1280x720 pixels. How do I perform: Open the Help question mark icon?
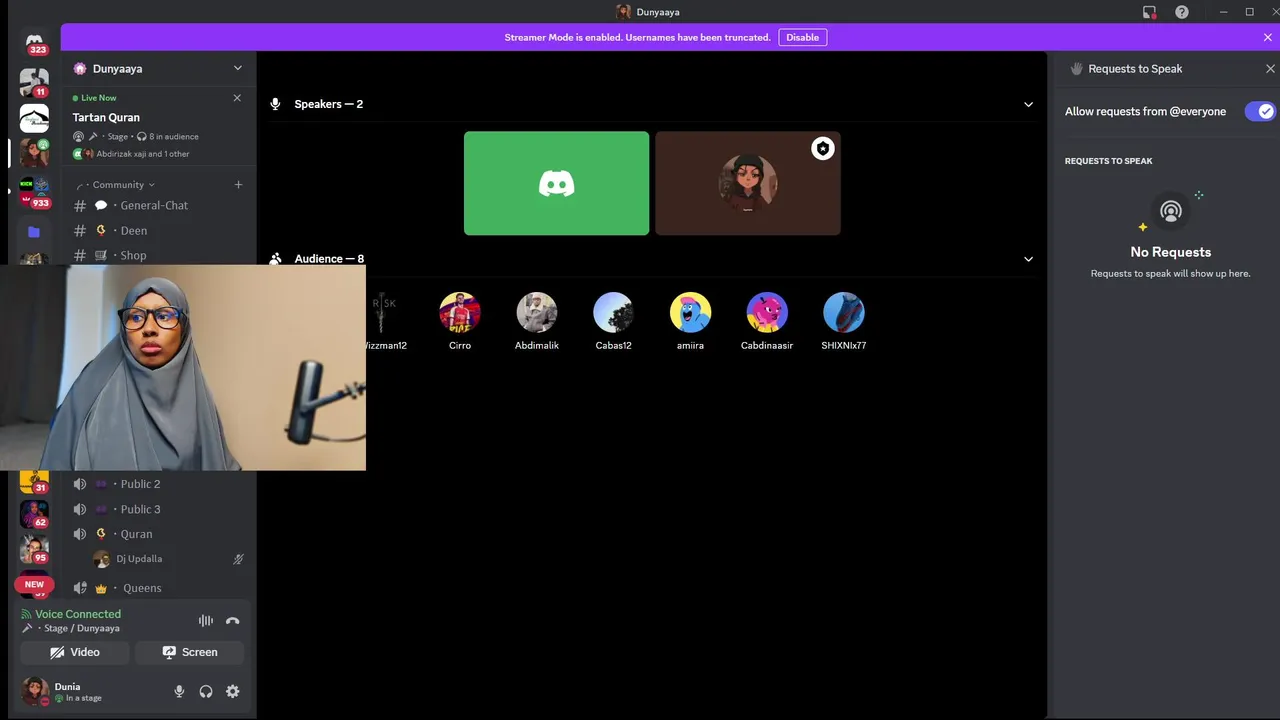(x=1182, y=12)
